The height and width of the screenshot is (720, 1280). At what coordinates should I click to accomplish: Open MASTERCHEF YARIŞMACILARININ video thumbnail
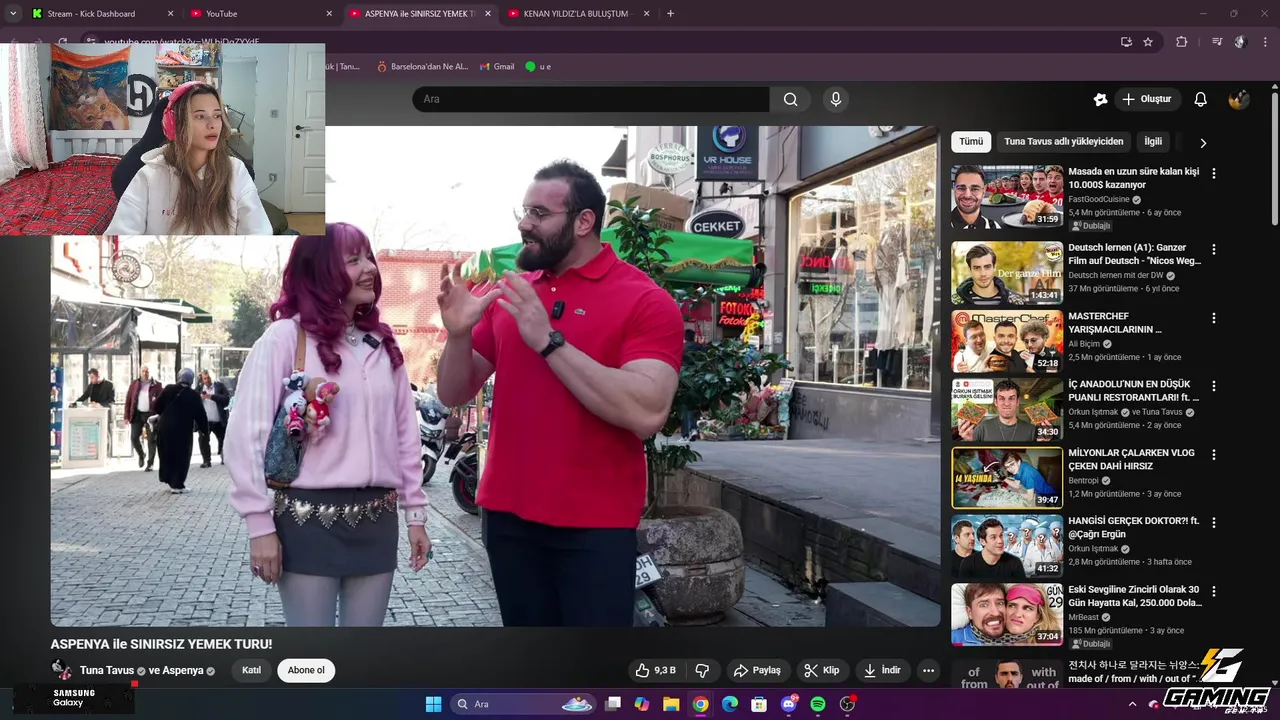tap(1007, 341)
